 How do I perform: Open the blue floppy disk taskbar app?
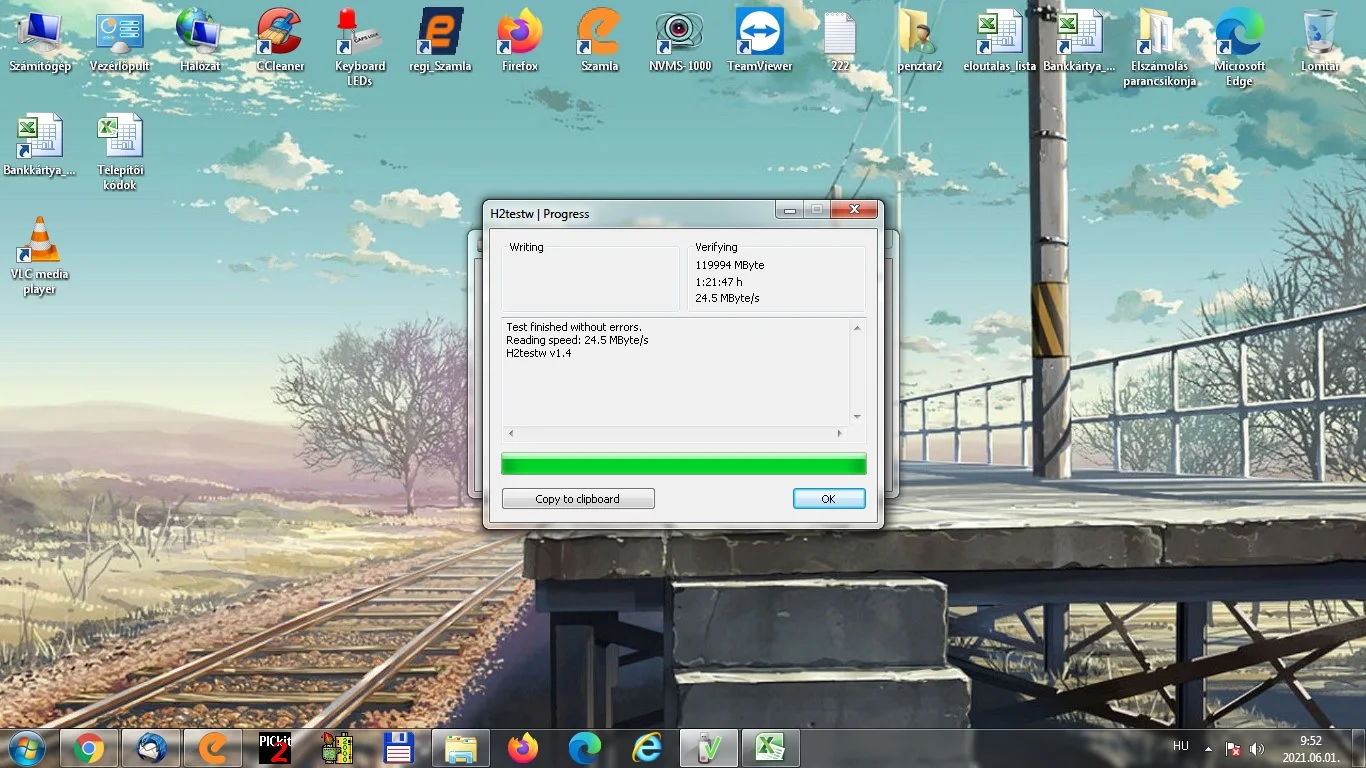click(399, 748)
